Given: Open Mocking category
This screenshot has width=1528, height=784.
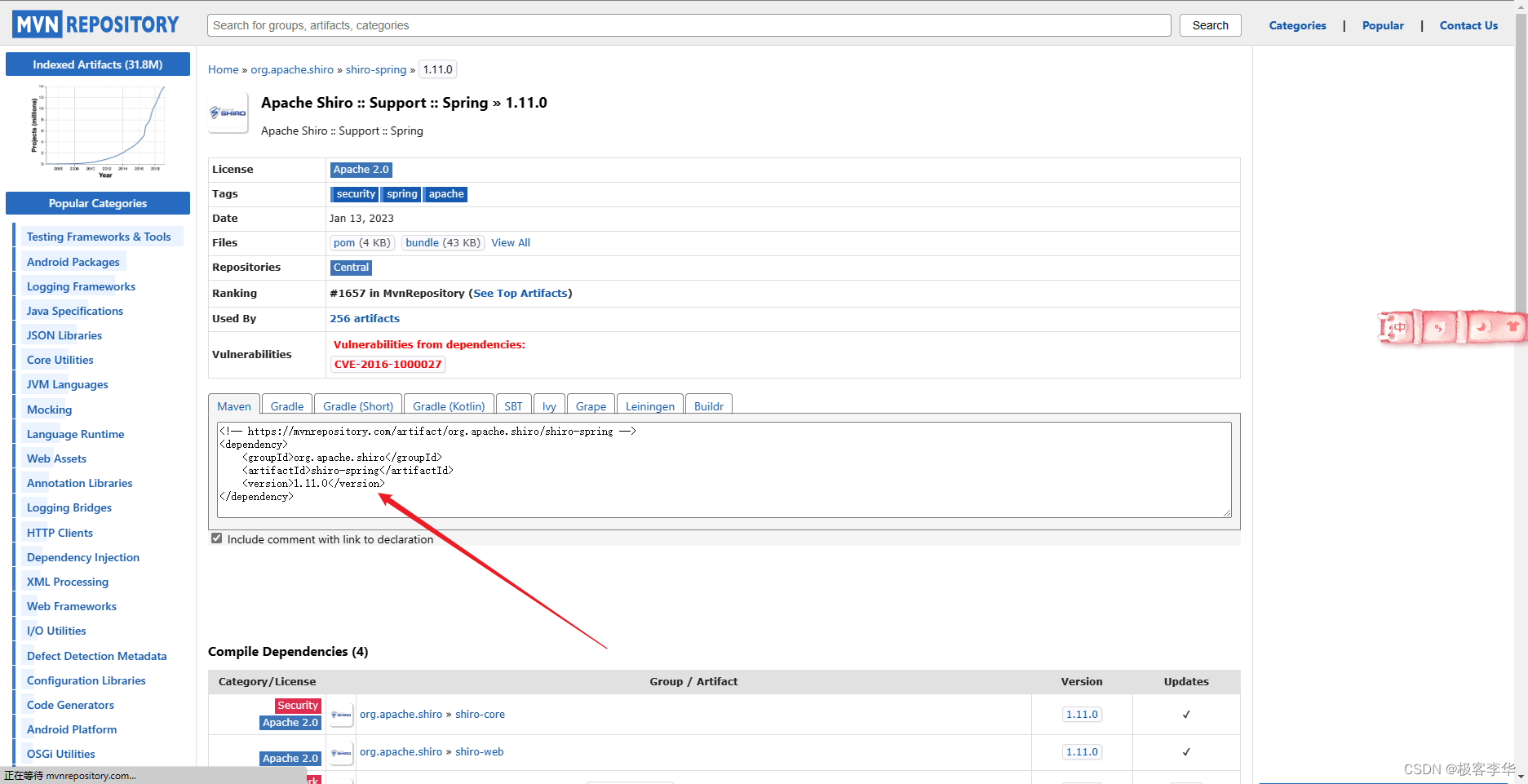Looking at the screenshot, I should pos(50,410).
